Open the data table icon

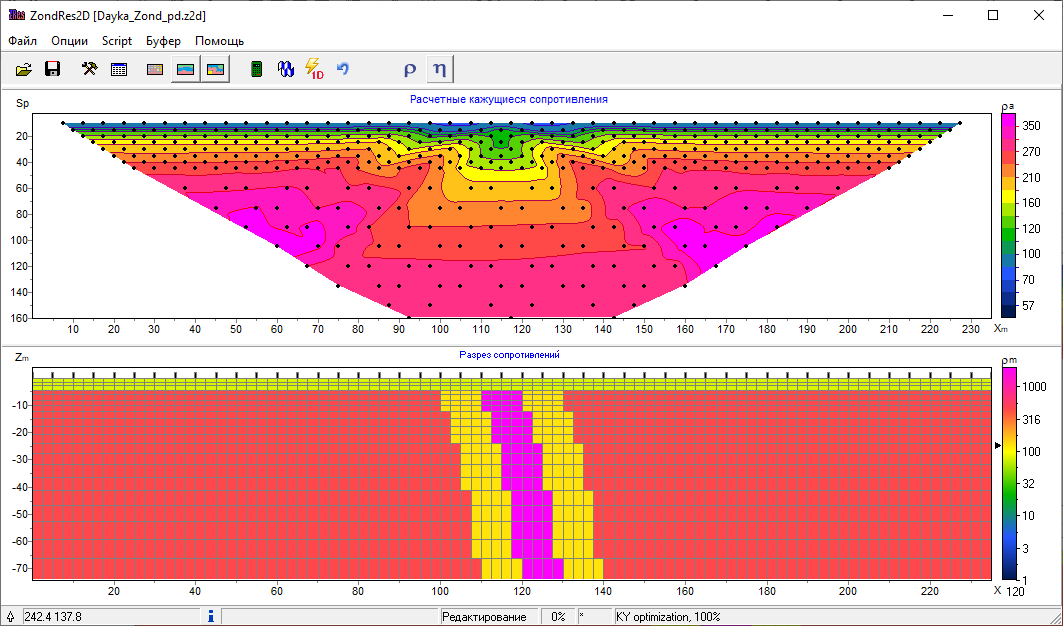click(x=119, y=69)
